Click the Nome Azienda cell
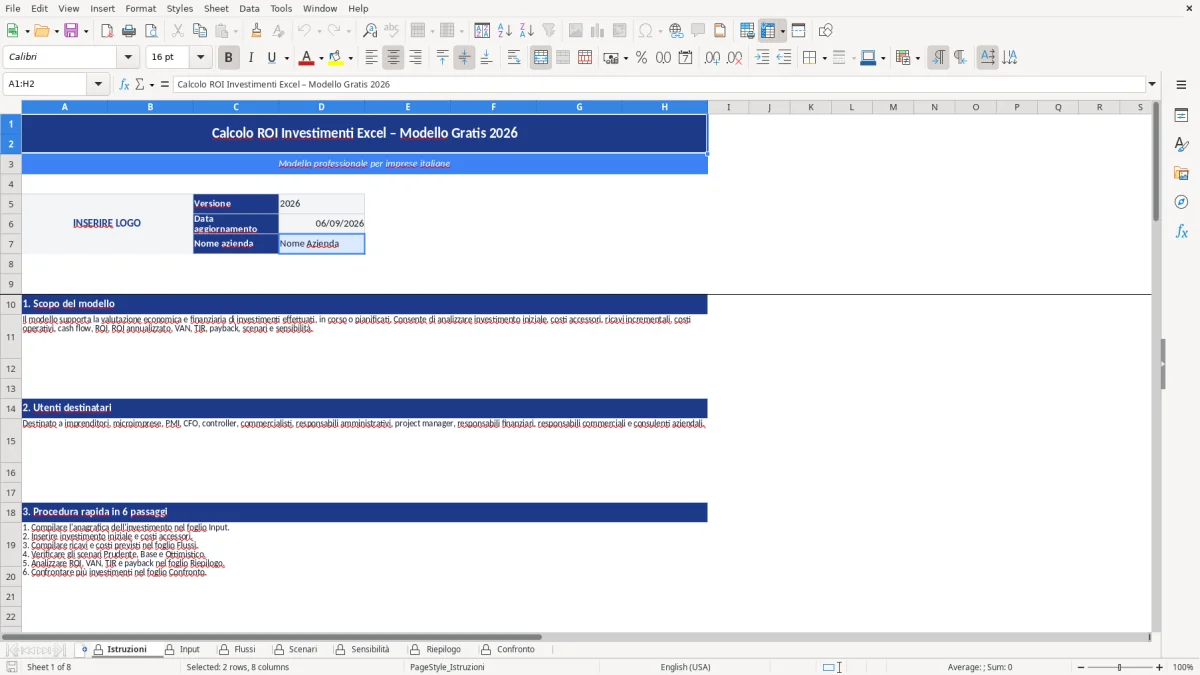 pyautogui.click(x=321, y=243)
